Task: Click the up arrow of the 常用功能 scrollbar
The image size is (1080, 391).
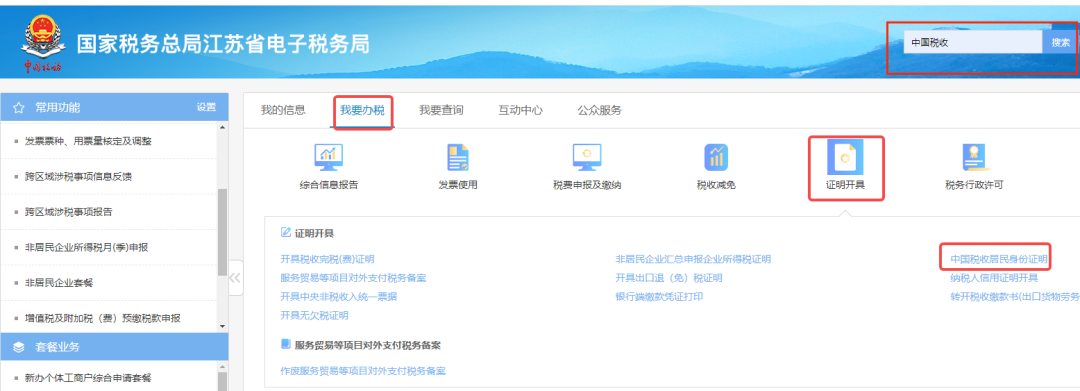Action: click(x=222, y=127)
